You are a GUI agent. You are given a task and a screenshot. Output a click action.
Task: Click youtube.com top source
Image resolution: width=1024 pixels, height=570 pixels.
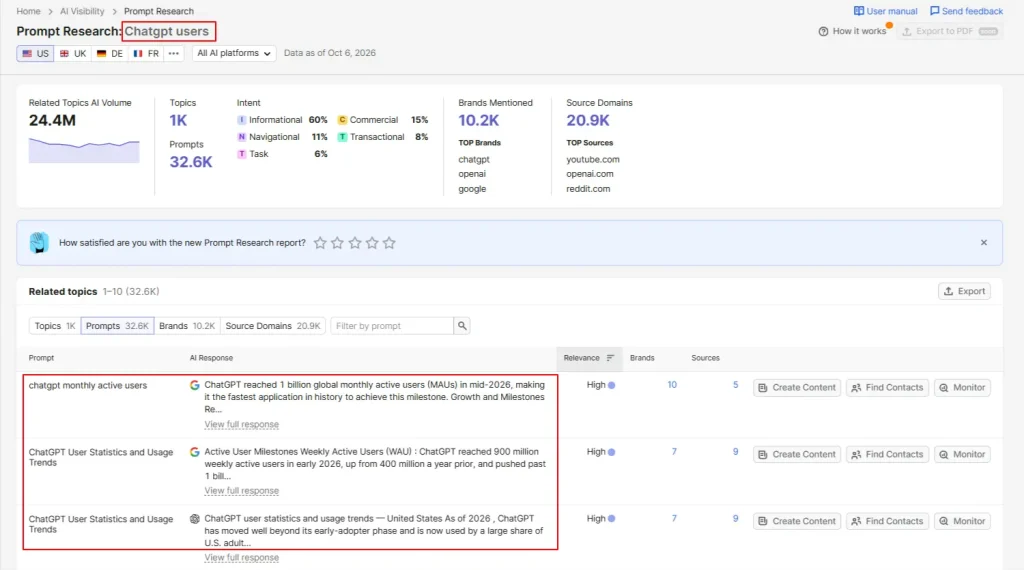click(x=593, y=159)
